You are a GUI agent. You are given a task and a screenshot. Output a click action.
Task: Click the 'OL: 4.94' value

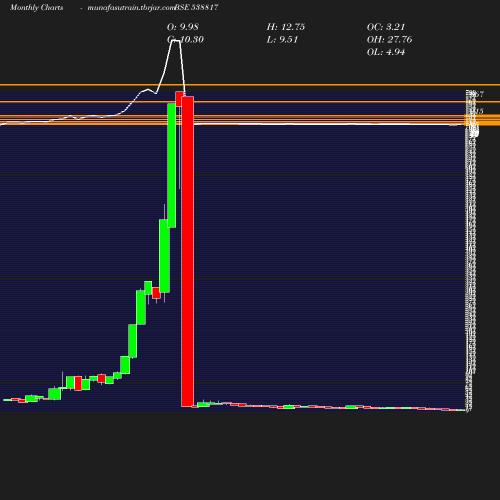tap(386, 52)
